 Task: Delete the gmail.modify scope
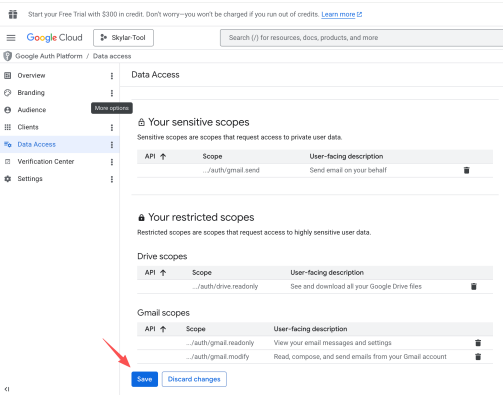point(478,357)
